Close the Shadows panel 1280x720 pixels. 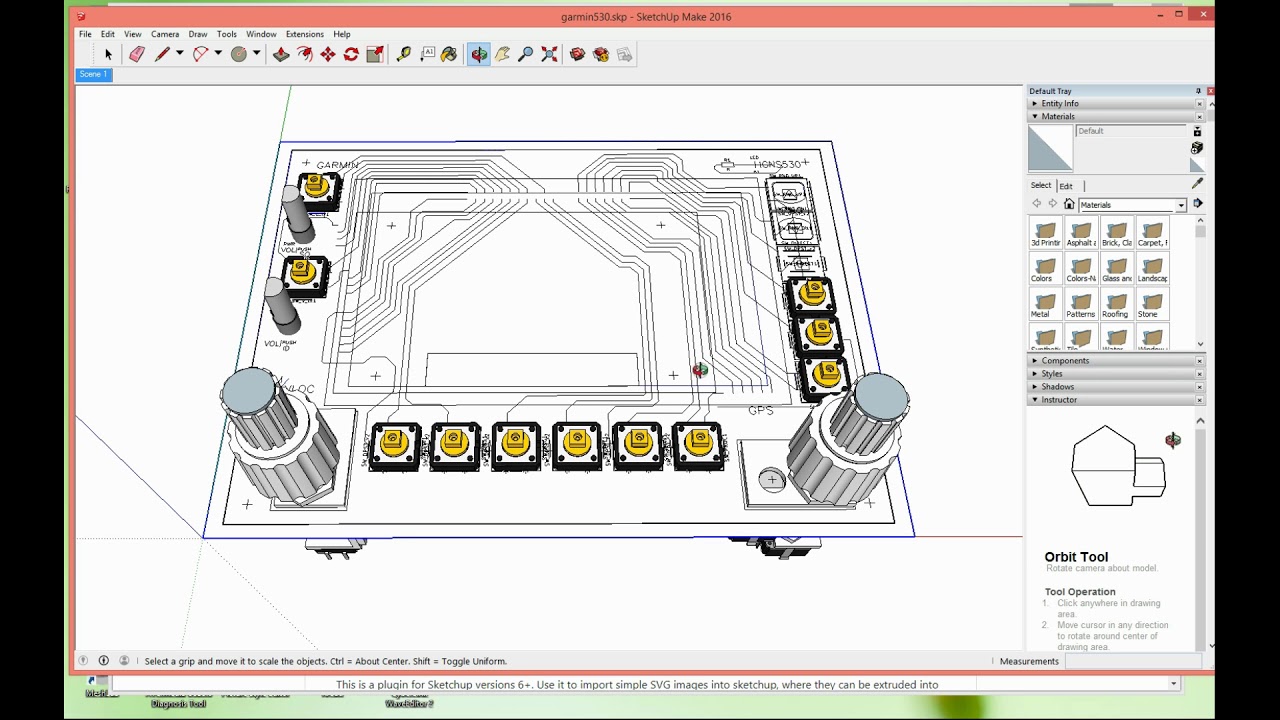1200,387
